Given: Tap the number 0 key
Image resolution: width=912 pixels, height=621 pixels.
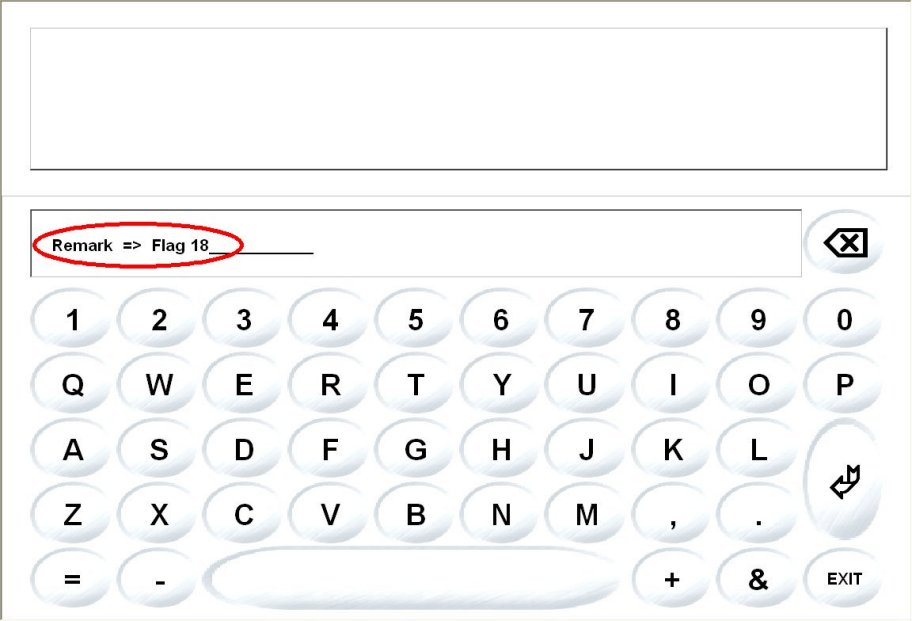Looking at the screenshot, I should [843, 319].
